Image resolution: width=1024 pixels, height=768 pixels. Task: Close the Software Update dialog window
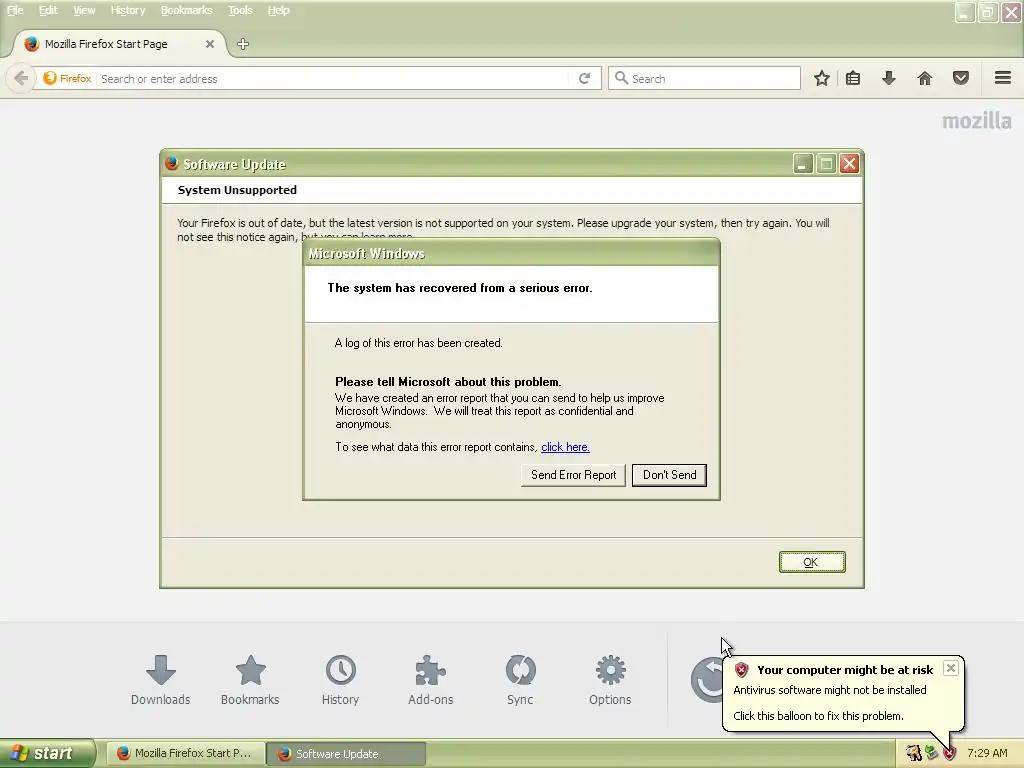(849, 164)
